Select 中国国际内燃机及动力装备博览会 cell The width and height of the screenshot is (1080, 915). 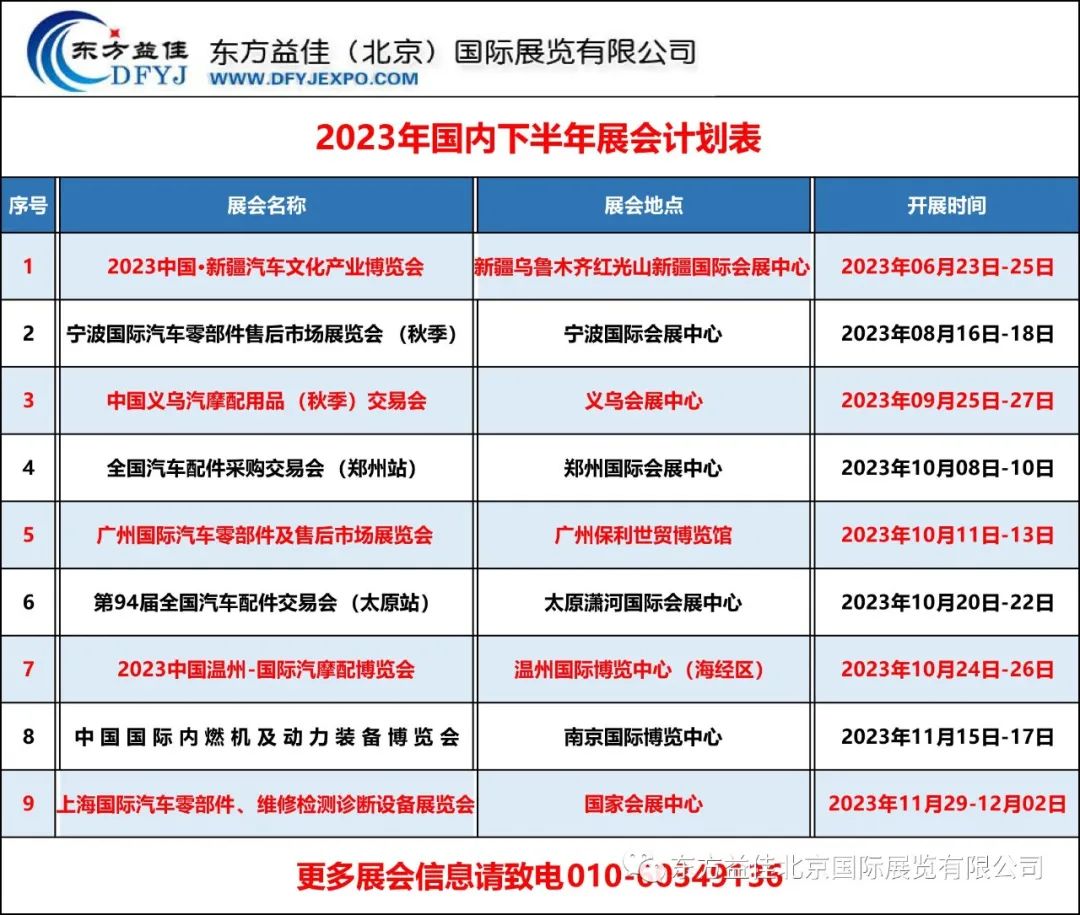(267, 737)
